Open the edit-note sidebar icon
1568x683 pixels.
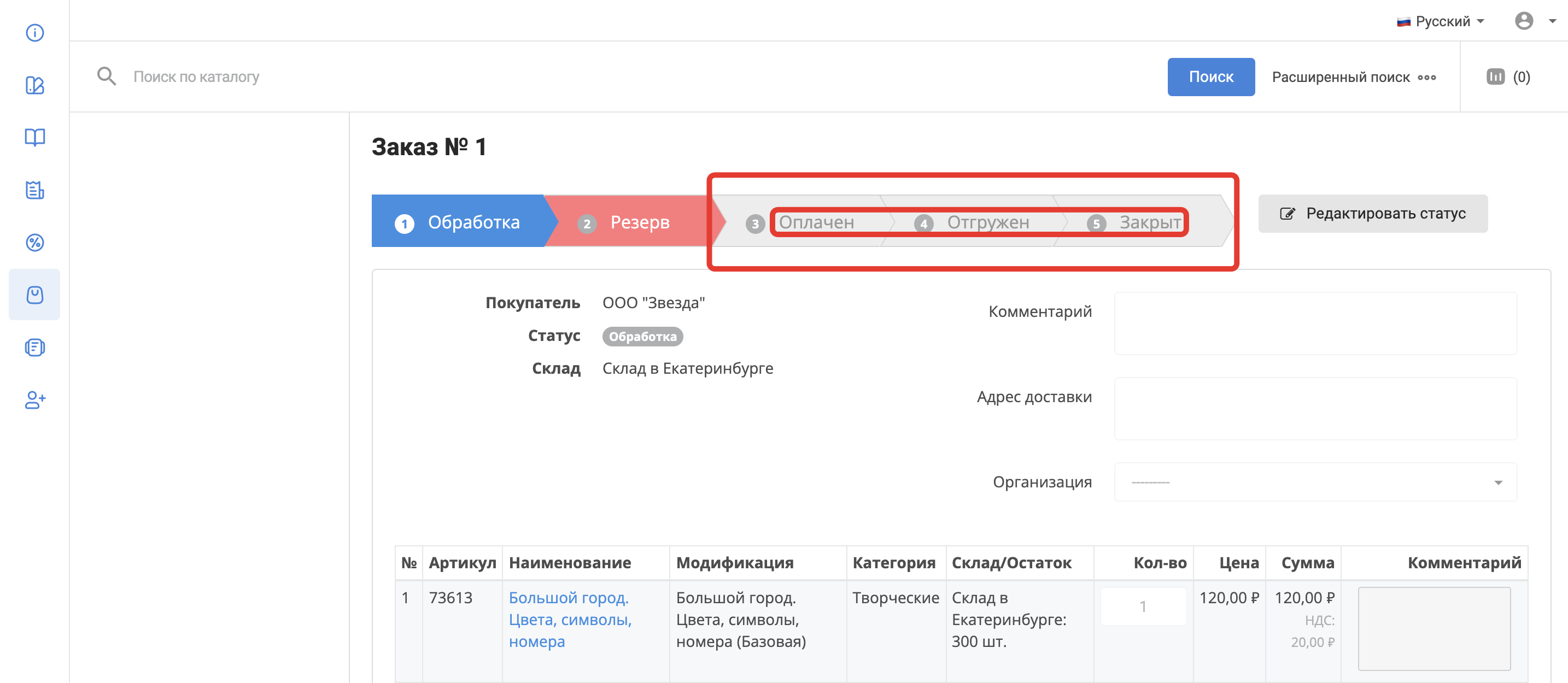34,85
